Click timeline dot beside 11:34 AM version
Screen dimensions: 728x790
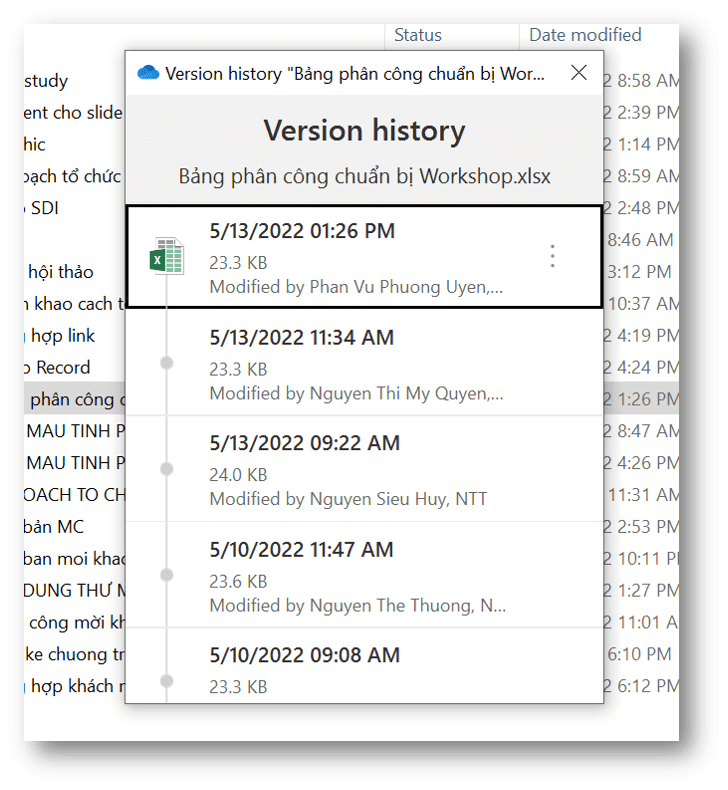click(166, 362)
